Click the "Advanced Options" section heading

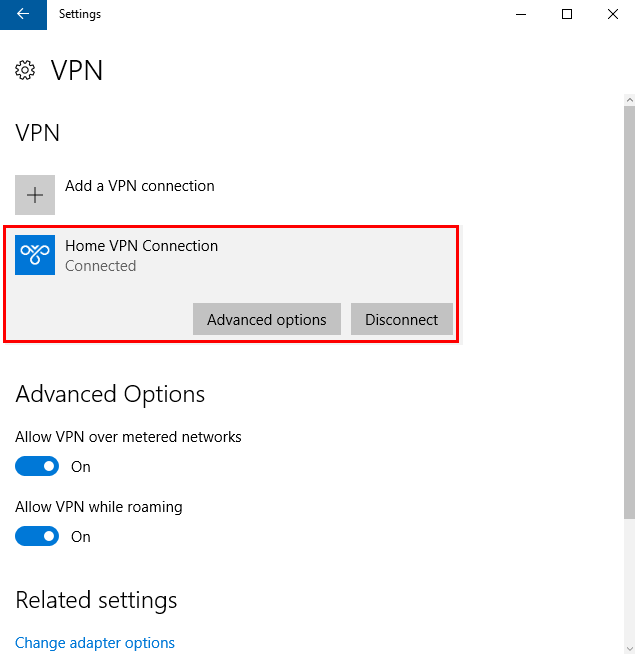(110, 394)
